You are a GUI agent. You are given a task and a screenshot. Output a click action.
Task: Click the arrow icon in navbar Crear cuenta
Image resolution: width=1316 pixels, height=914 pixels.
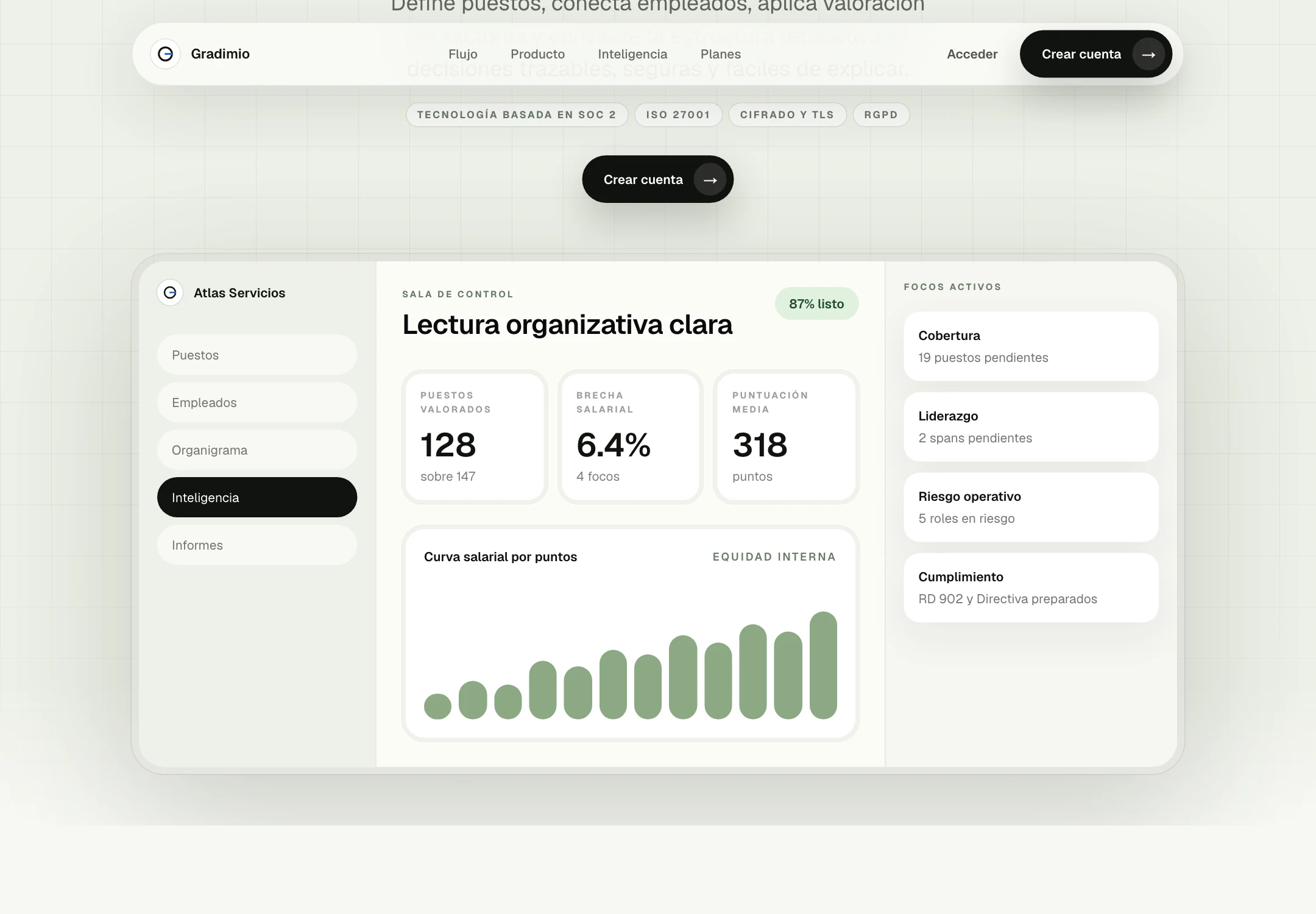(1148, 54)
